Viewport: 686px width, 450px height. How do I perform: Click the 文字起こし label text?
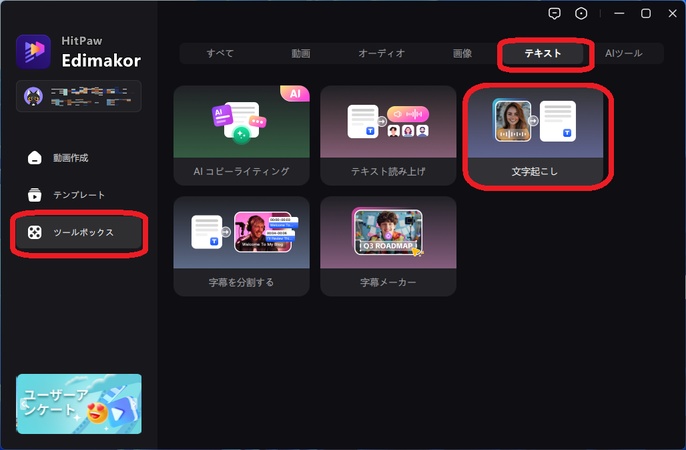(535, 171)
